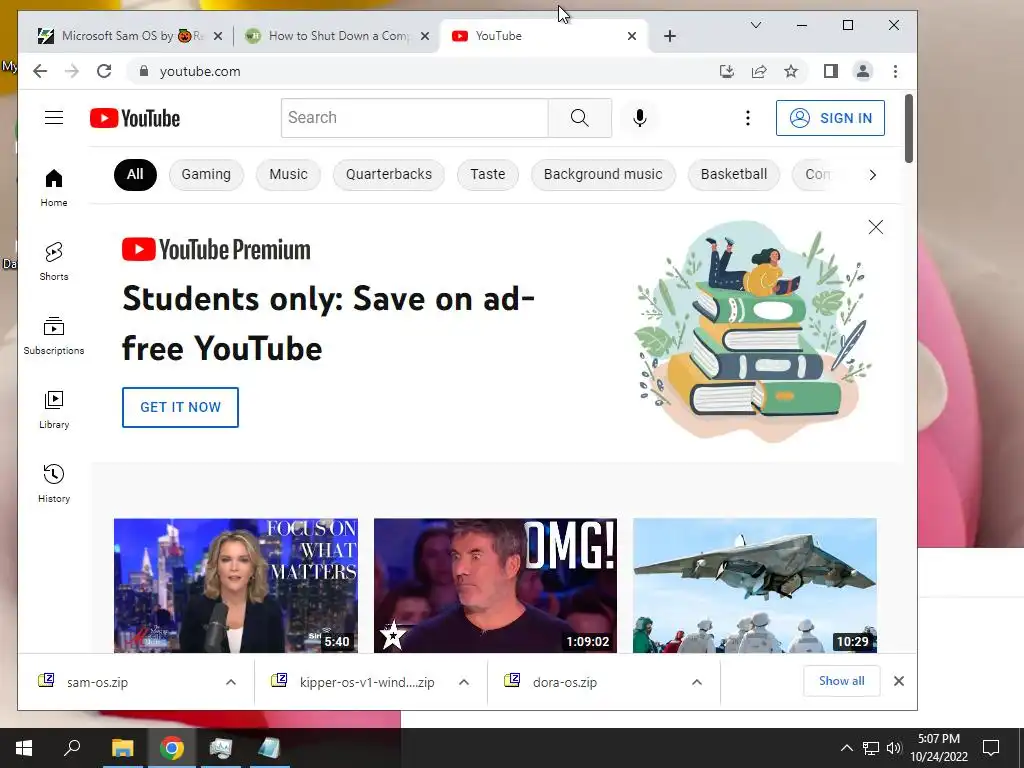This screenshot has height=768, width=1024.
Task: Reload the youtube.com page
Action: pos(104,71)
